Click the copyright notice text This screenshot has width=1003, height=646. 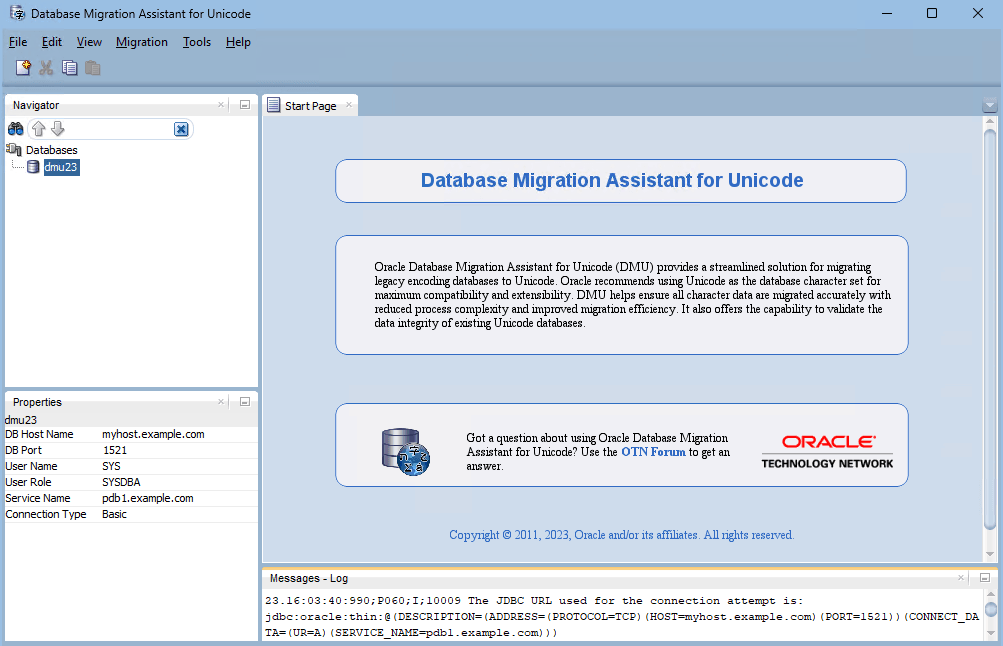[x=621, y=535]
